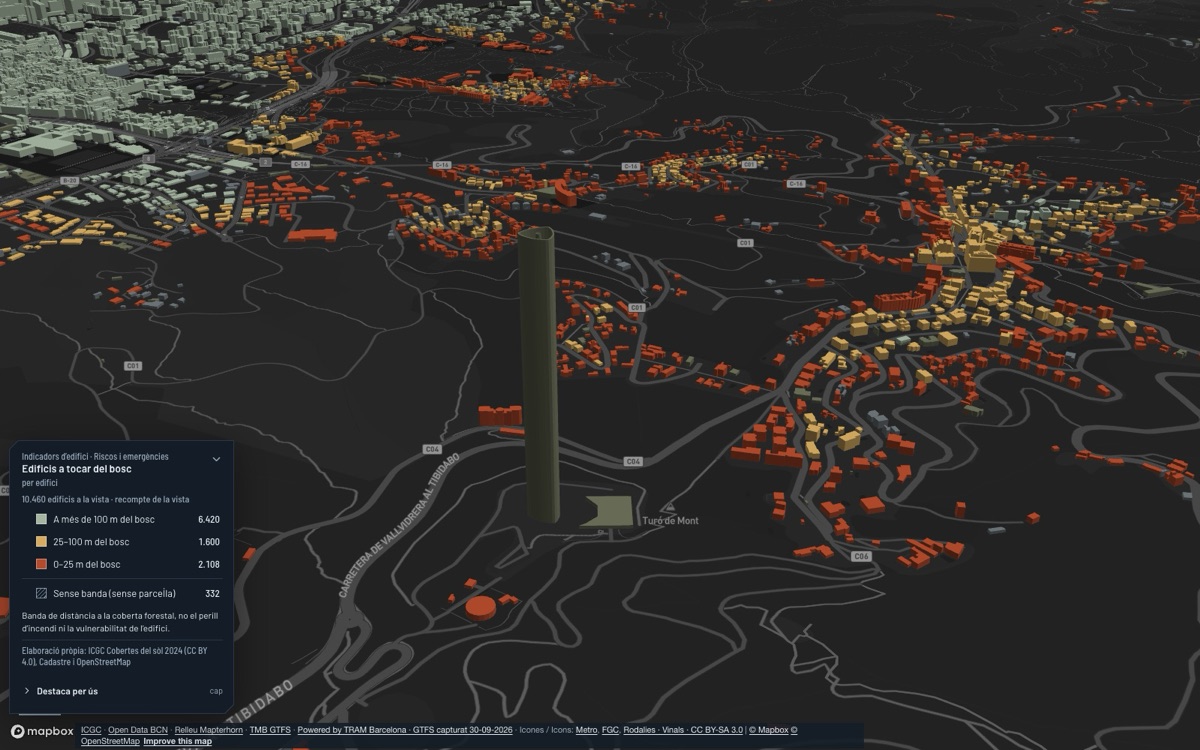Click the 'per edifici' subtitle
The height and width of the screenshot is (750, 1200).
[x=40, y=483]
